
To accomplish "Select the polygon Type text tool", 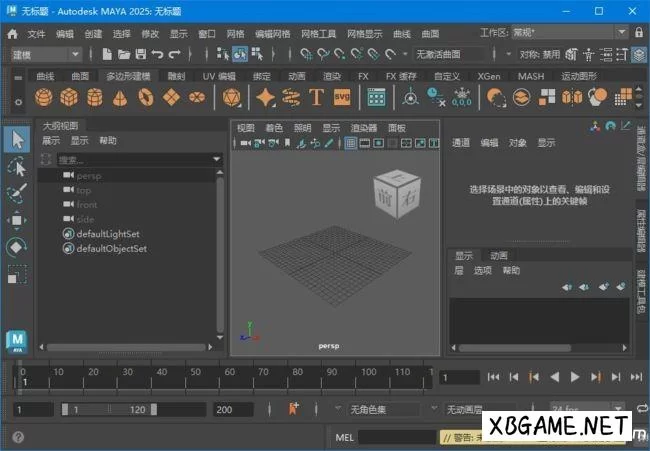I will coord(316,97).
